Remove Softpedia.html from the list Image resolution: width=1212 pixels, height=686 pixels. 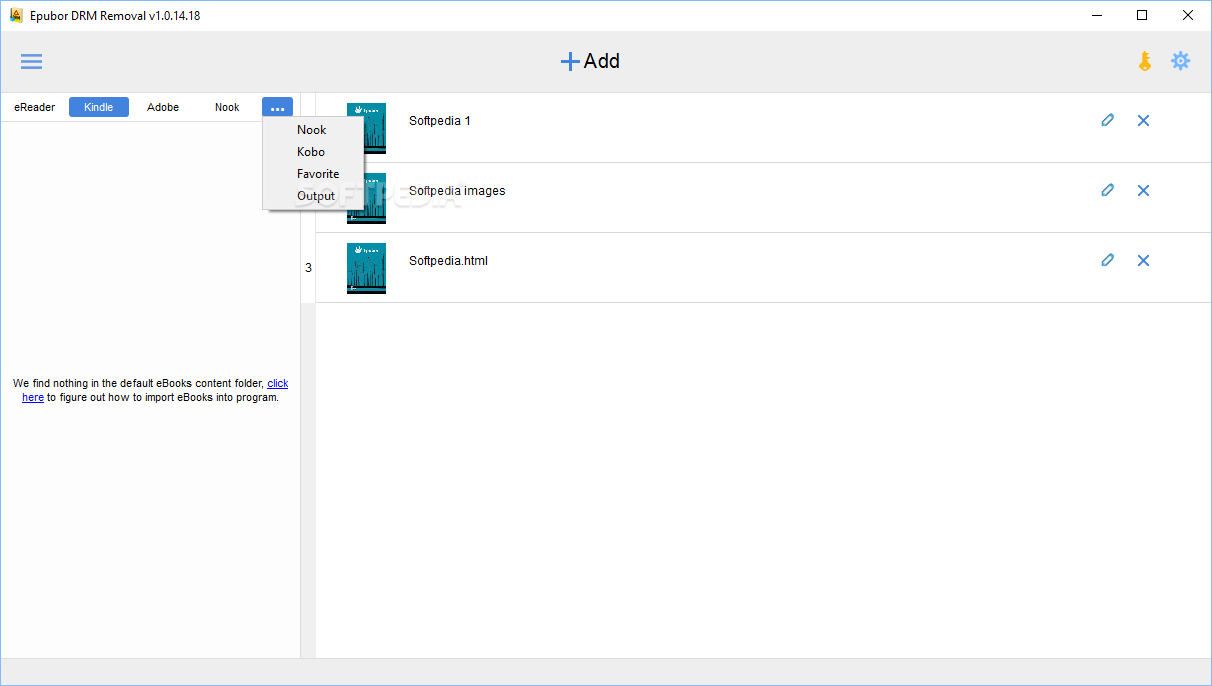pos(1143,260)
